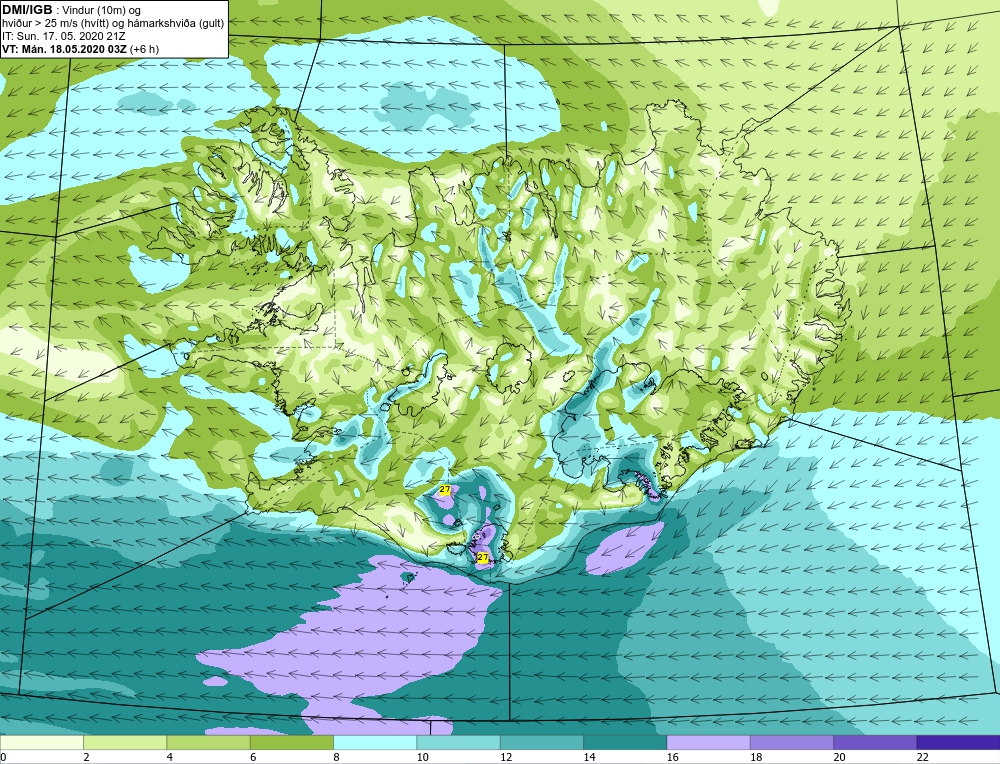Click the legend scale label "8"
This screenshot has width=1000, height=764.
point(336,757)
